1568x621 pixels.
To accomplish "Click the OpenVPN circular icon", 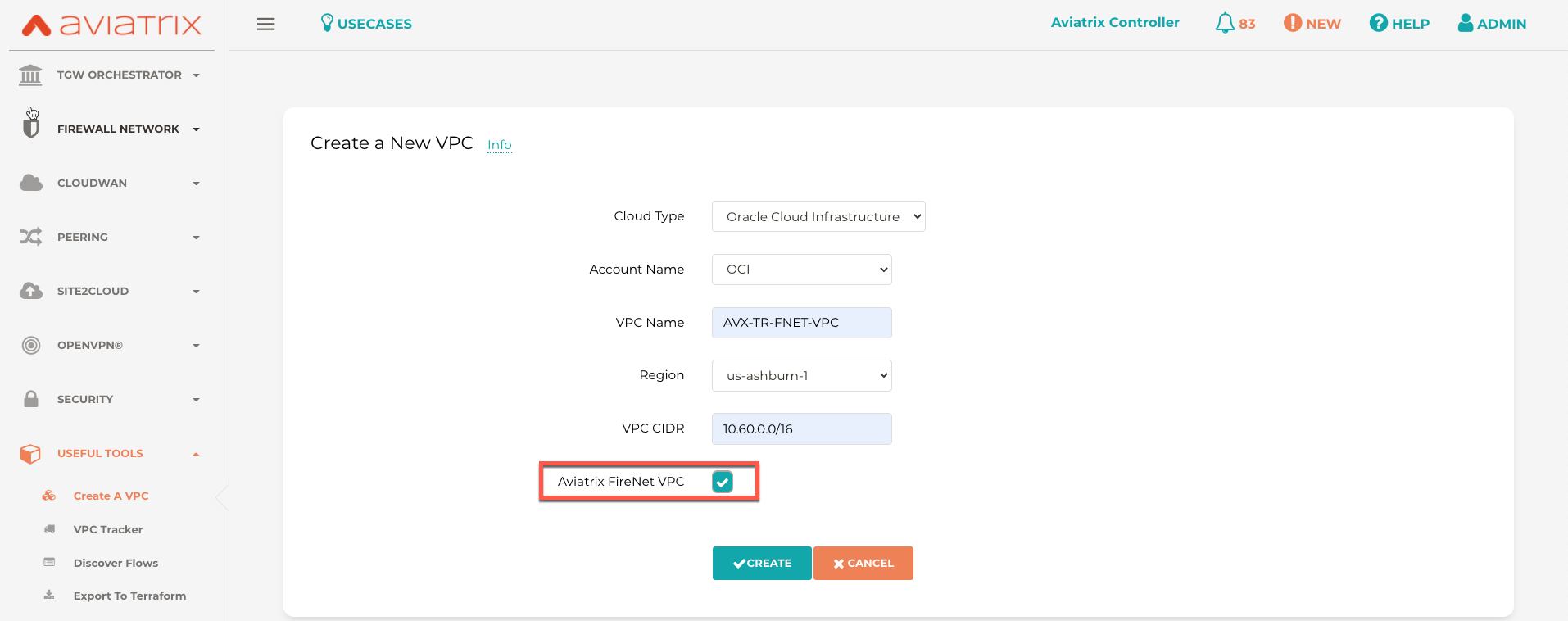I will pyautogui.click(x=31, y=345).
